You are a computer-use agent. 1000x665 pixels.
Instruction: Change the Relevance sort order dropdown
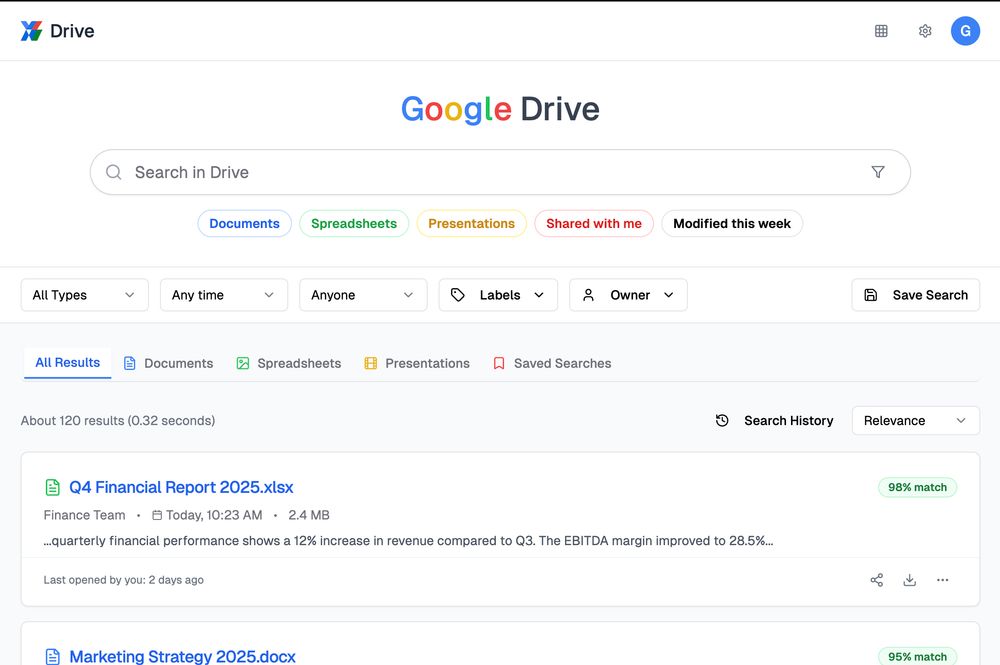coord(915,420)
